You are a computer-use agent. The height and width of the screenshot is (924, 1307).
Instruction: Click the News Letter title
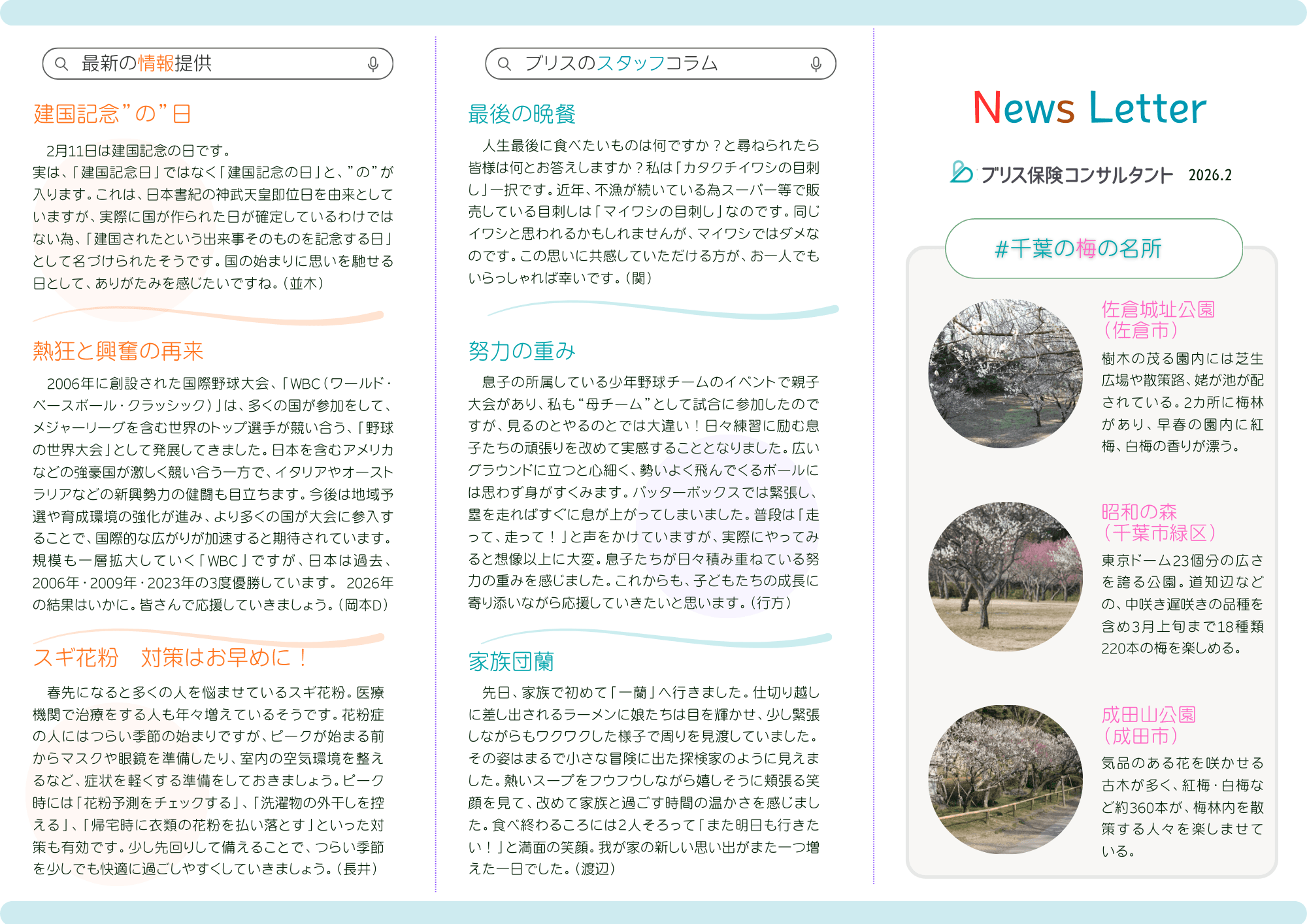pos(1089,108)
